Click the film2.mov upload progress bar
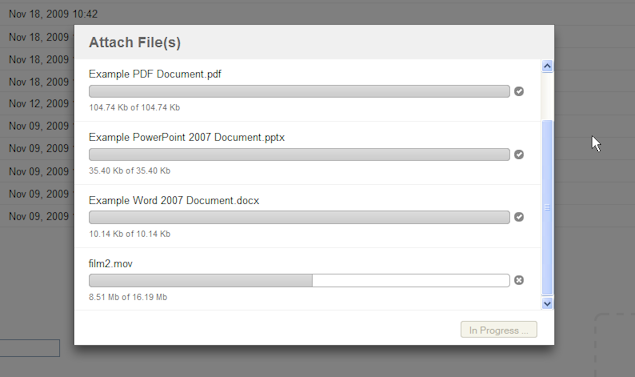635x377 pixels. (x=299, y=280)
